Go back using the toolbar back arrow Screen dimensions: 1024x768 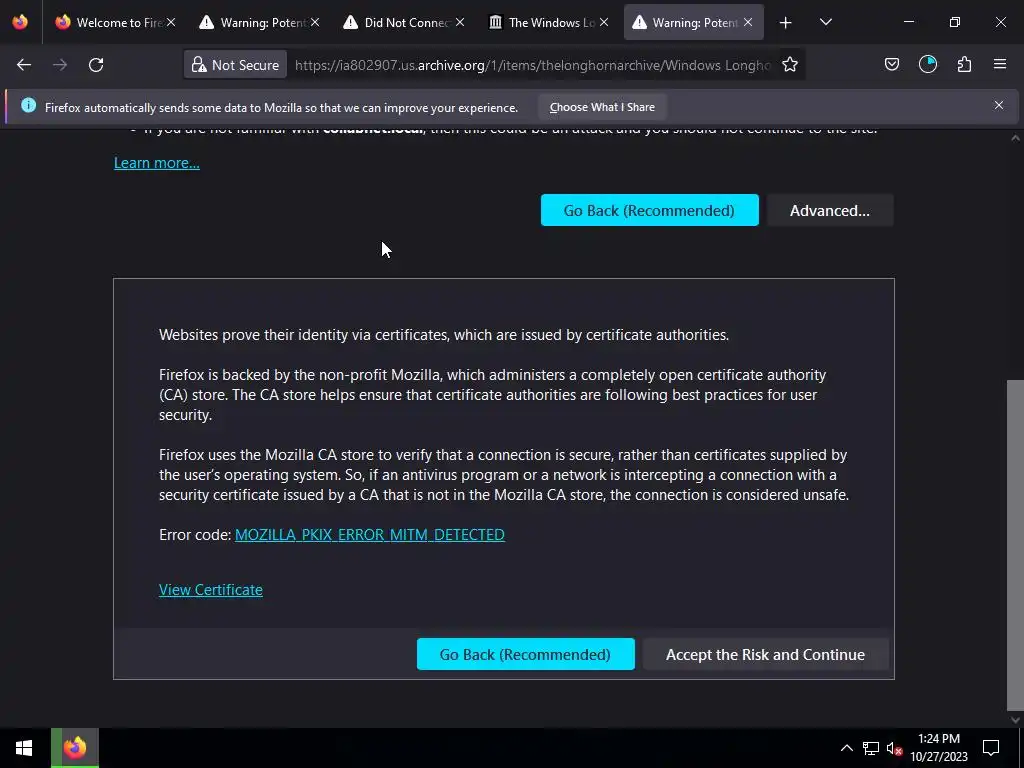point(24,65)
